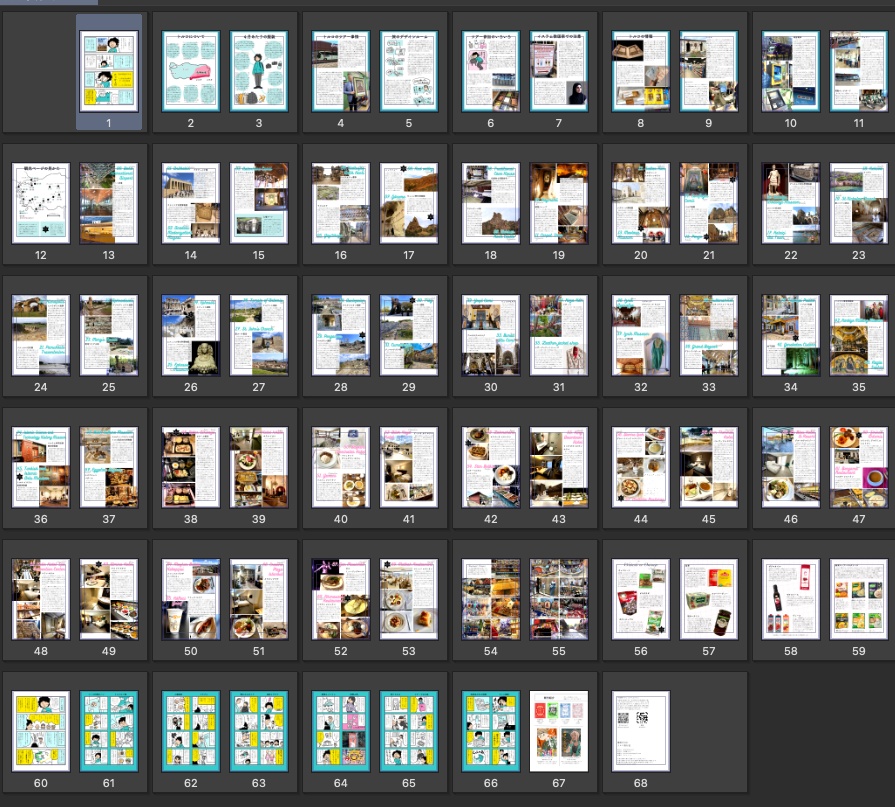Select page 54 market photo collage
This screenshot has height=807, width=895.
[x=491, y=599]
